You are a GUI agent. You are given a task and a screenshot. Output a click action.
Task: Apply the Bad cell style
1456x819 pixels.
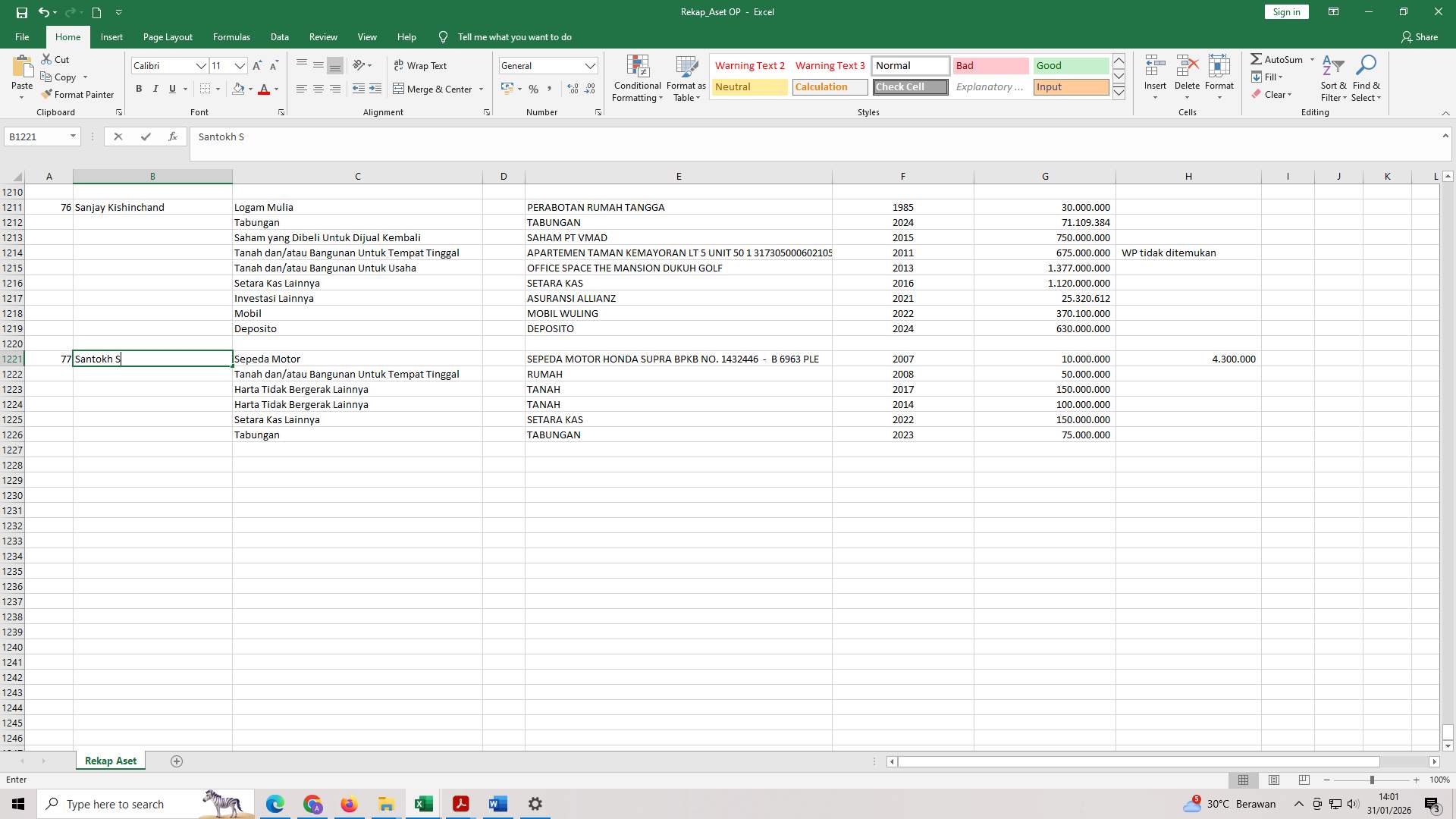[990, 66]
